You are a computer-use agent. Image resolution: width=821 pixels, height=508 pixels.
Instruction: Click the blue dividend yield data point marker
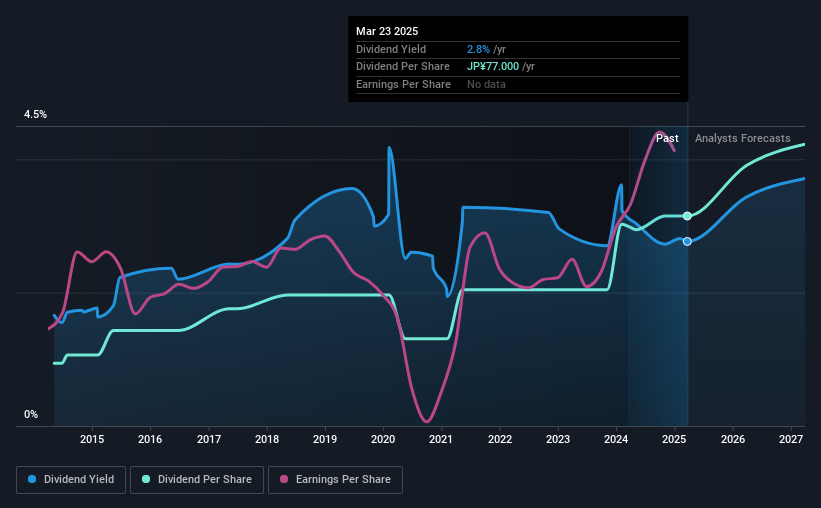(x=687, y=241)
